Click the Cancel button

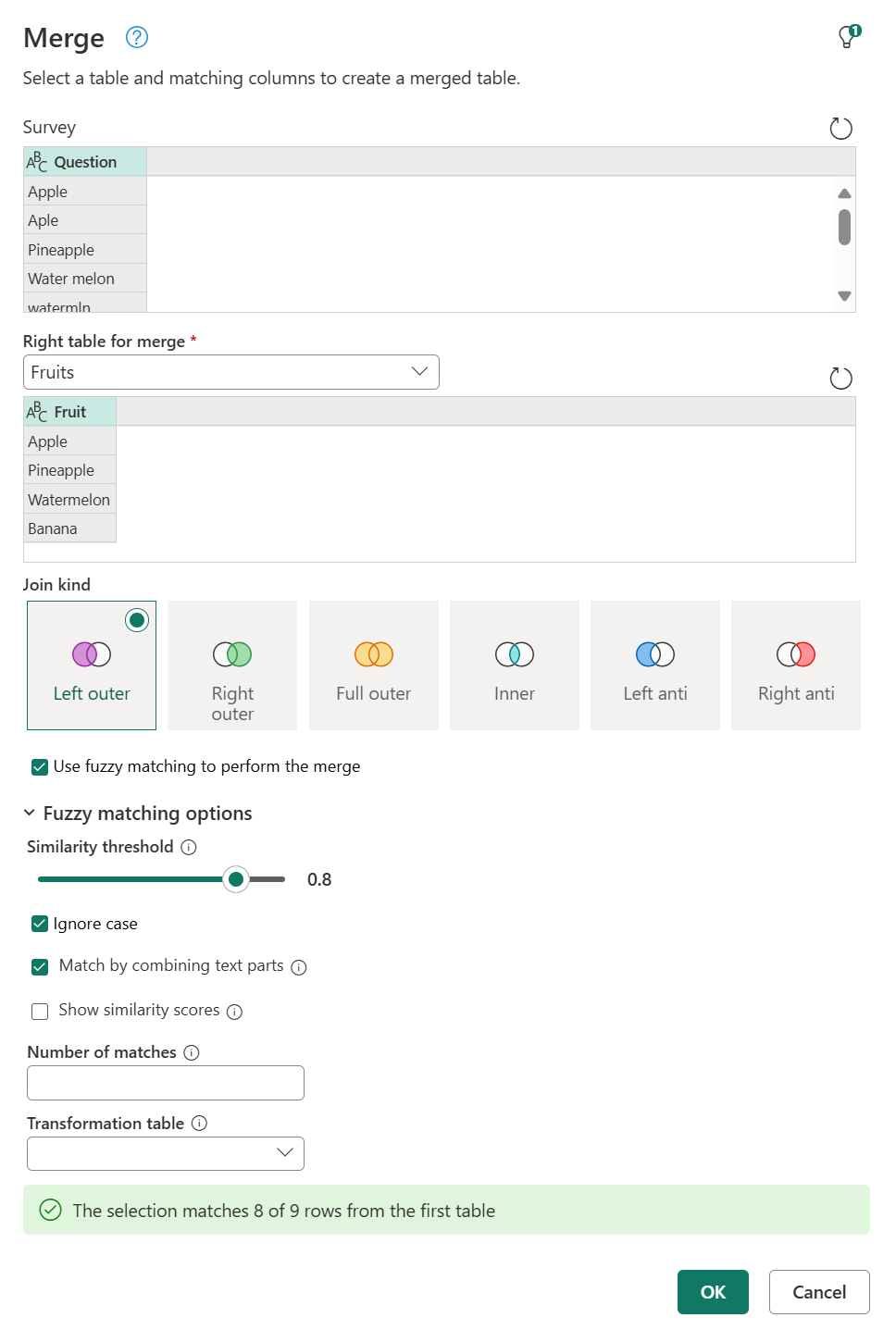pyautogui.click(x=818, y=1292)
